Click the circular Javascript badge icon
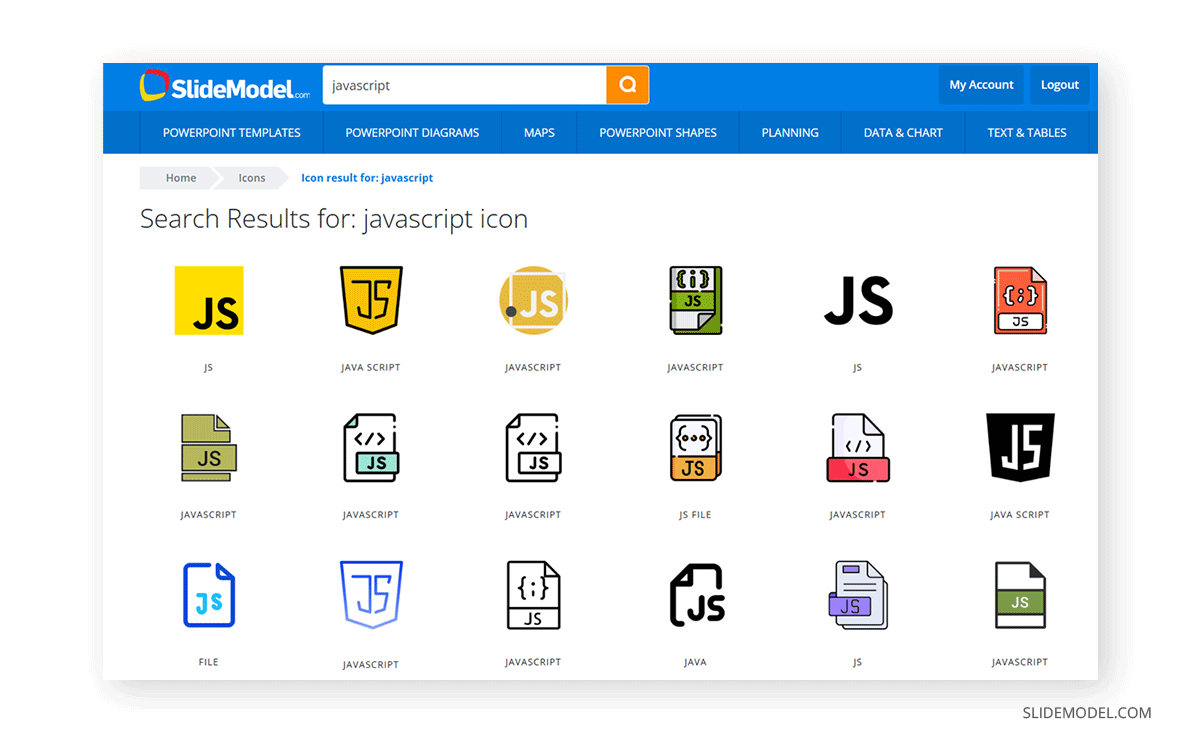This screenshot has width=1200, height=743. click(533, 300)
